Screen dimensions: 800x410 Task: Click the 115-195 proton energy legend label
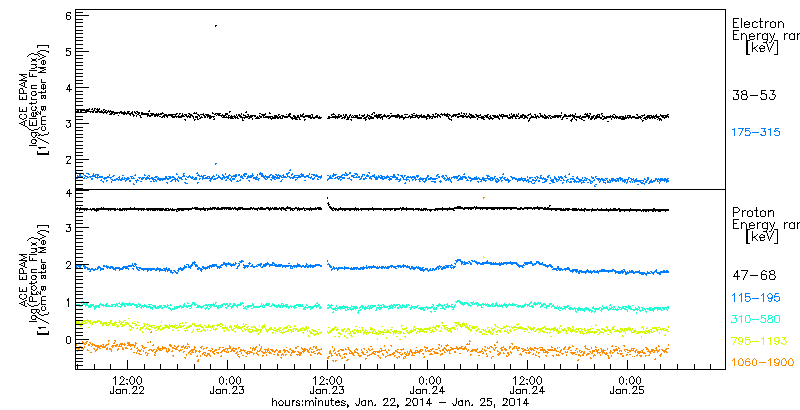756,298
